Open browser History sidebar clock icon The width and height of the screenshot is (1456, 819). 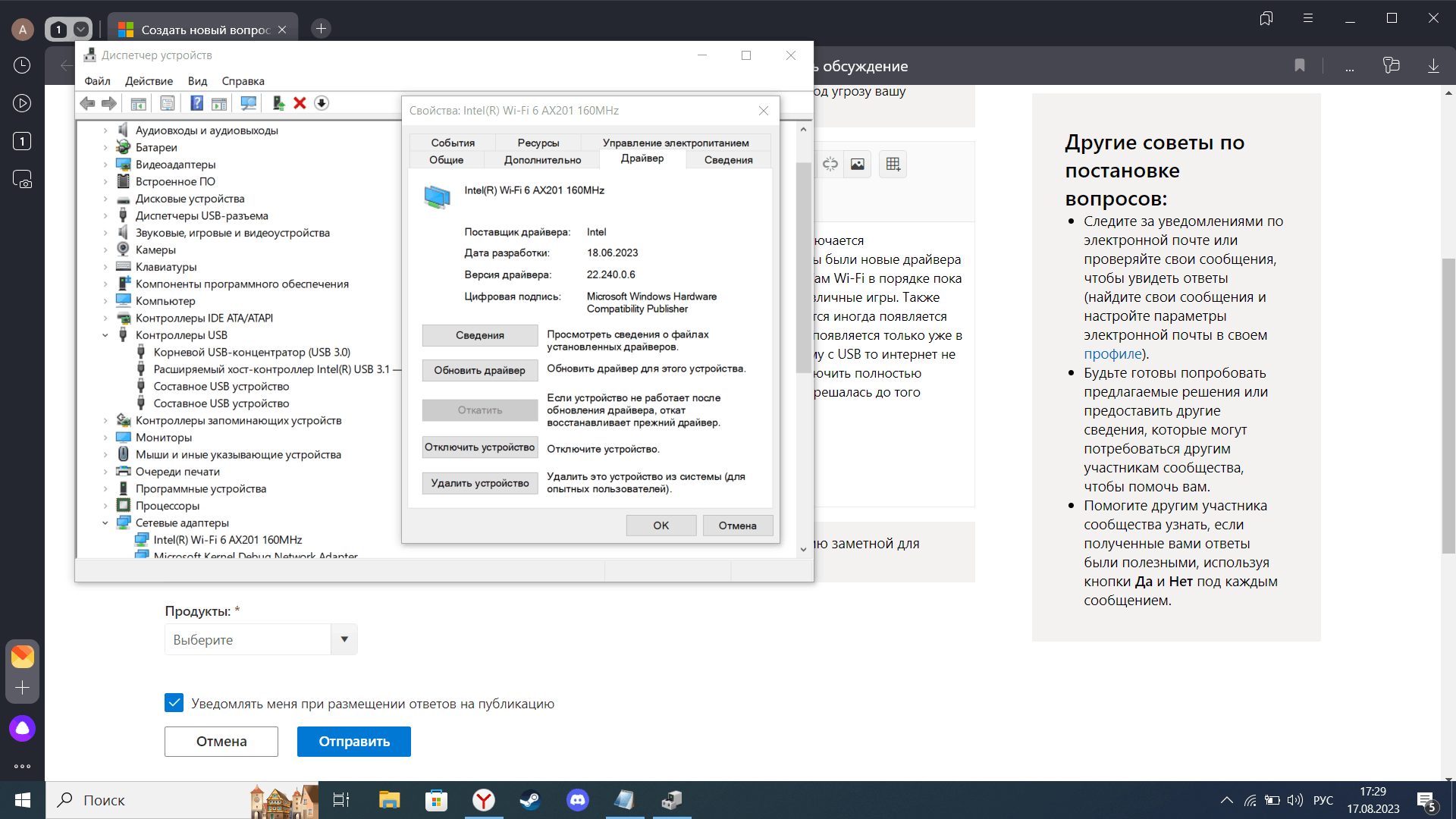(x=22, y=65)
